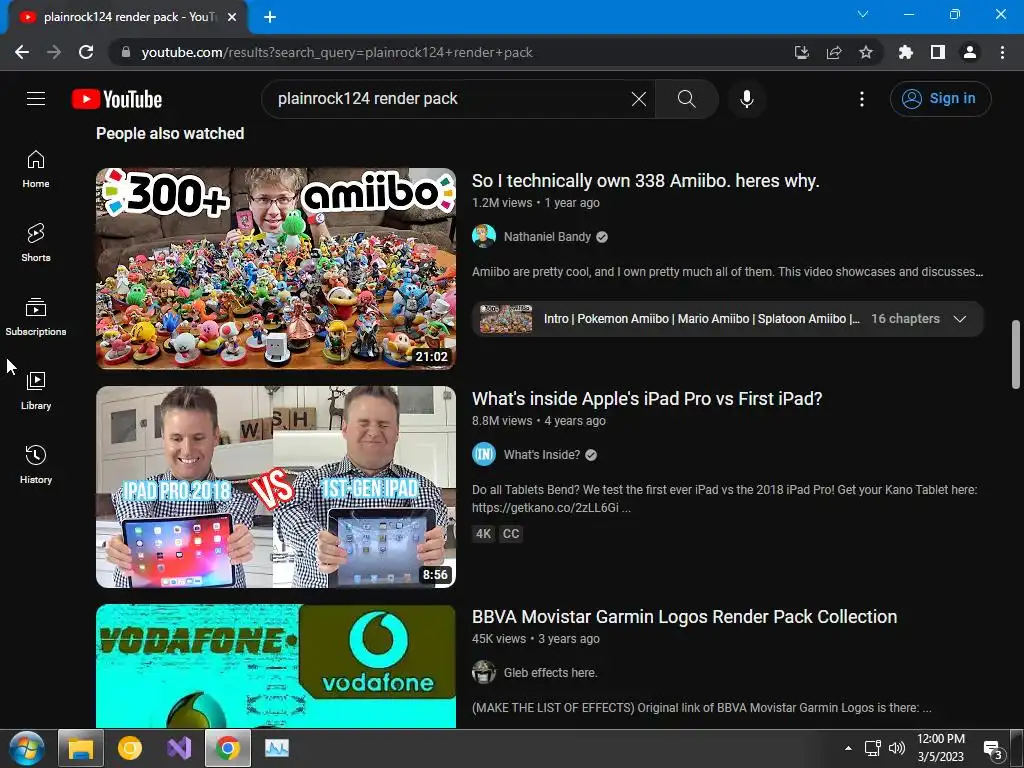Click the Sign in button
Viewport: 1024px width, 768px height.
940,99
